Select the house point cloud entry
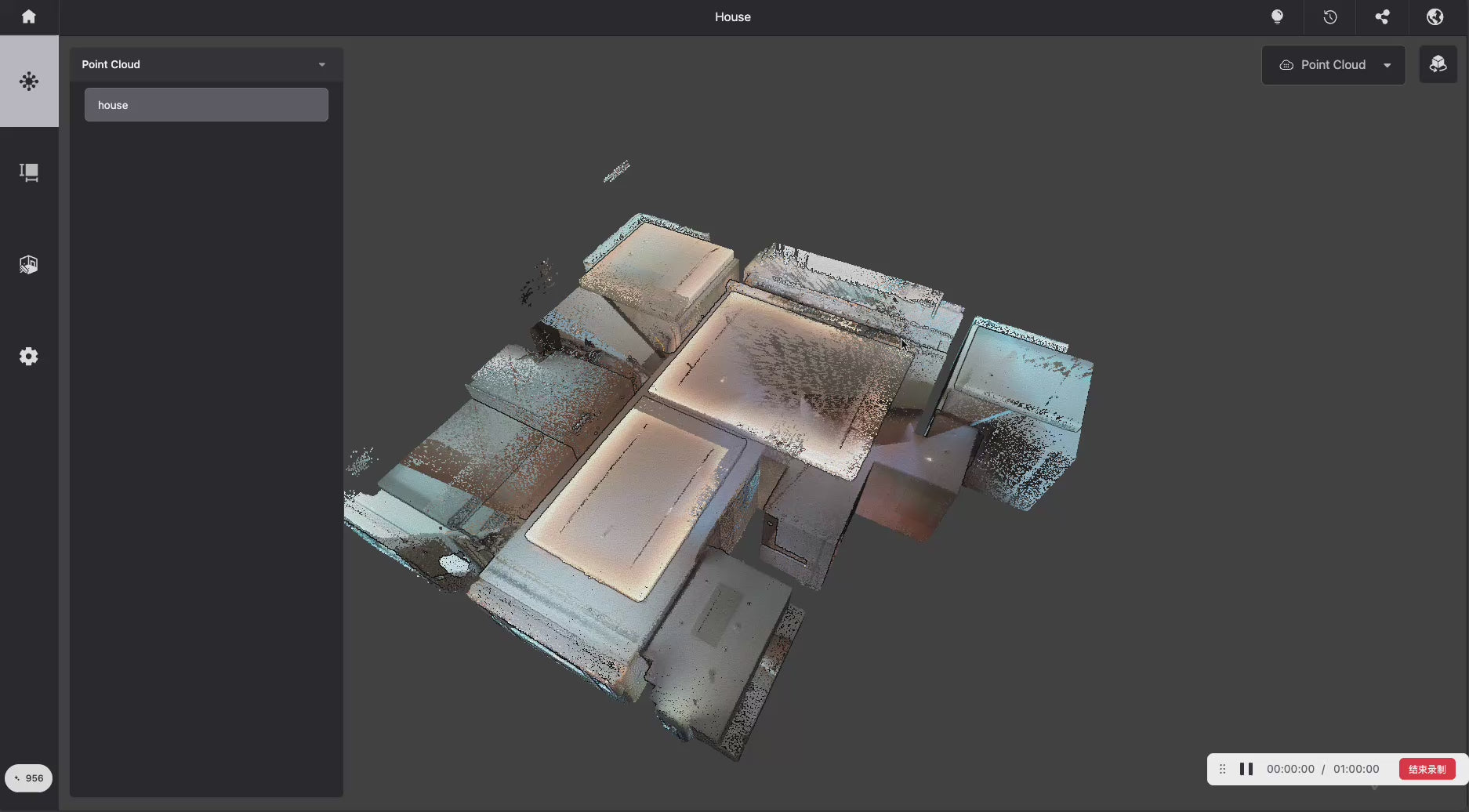Viewport: 1469px width, 812px height. tap(206, 105)
